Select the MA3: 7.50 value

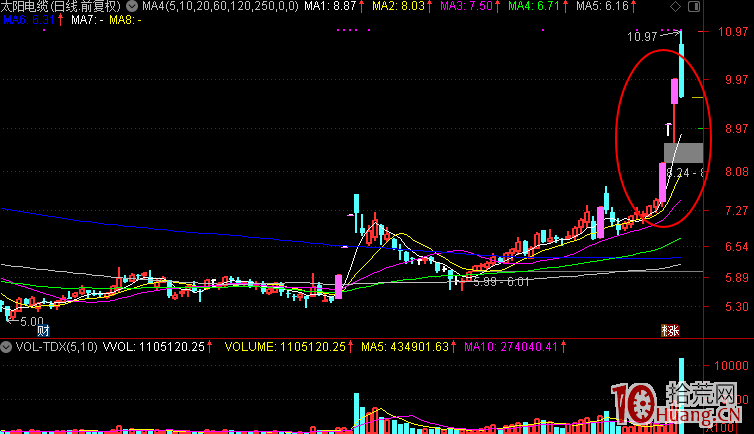click(466, 6)
